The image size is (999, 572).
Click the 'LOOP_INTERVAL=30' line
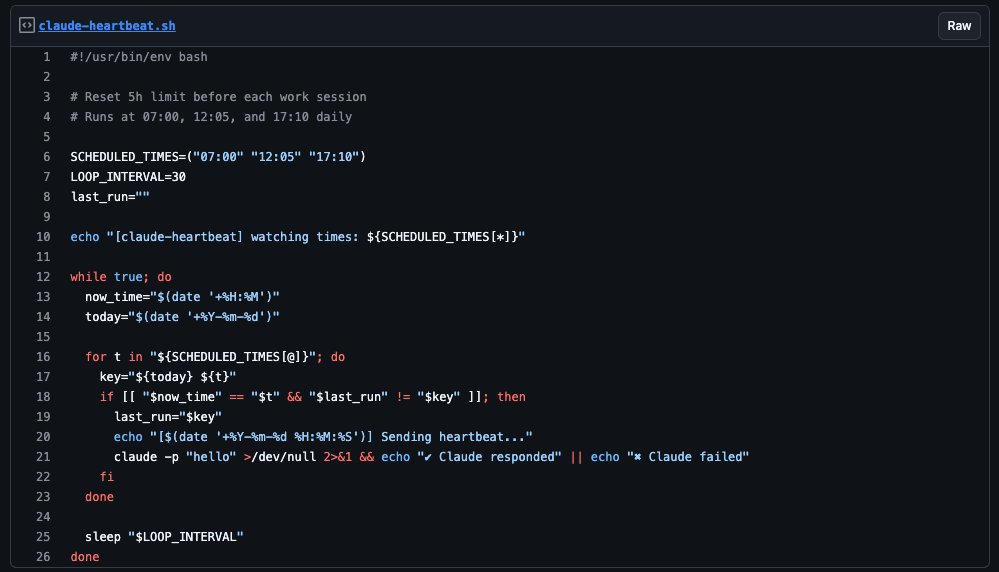click(x=128, y=176)
